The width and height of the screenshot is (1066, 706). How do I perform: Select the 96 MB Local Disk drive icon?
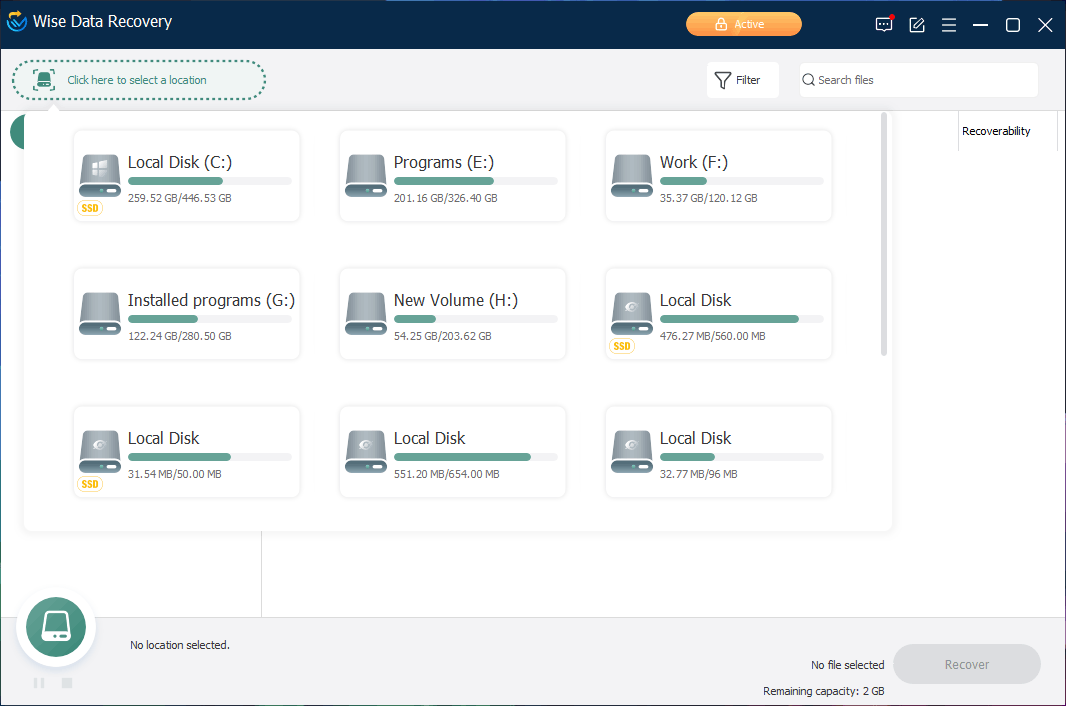tap(632, 452)
